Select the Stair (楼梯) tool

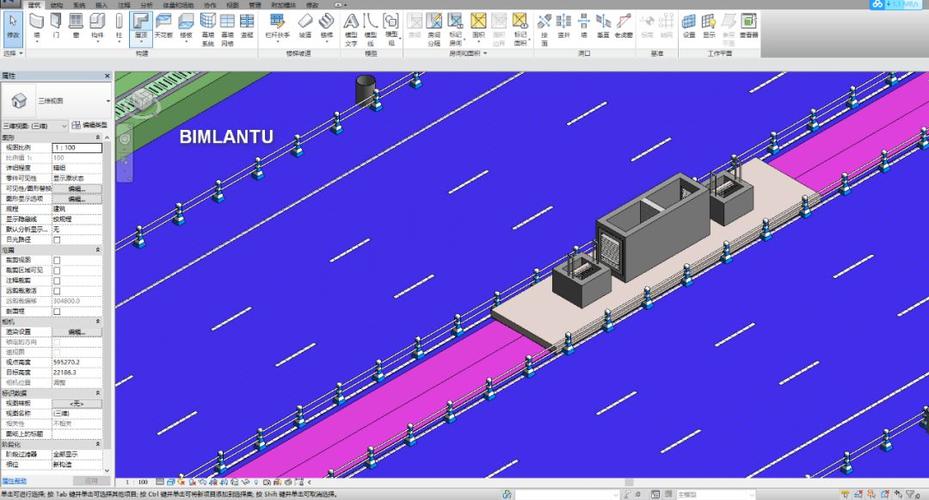coord(326,26)
